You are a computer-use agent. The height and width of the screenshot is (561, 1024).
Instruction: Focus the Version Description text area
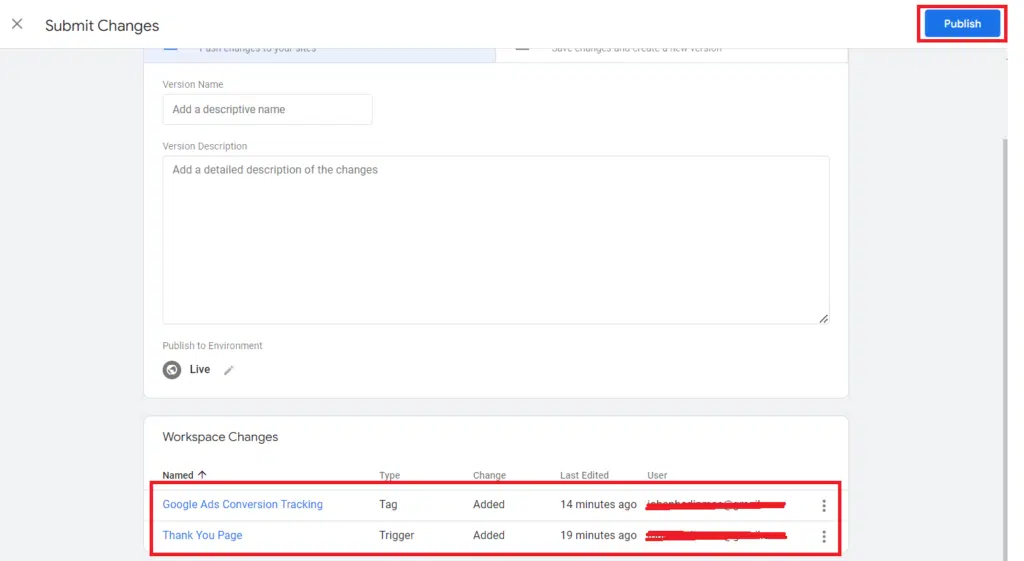[x=495, y=239]
